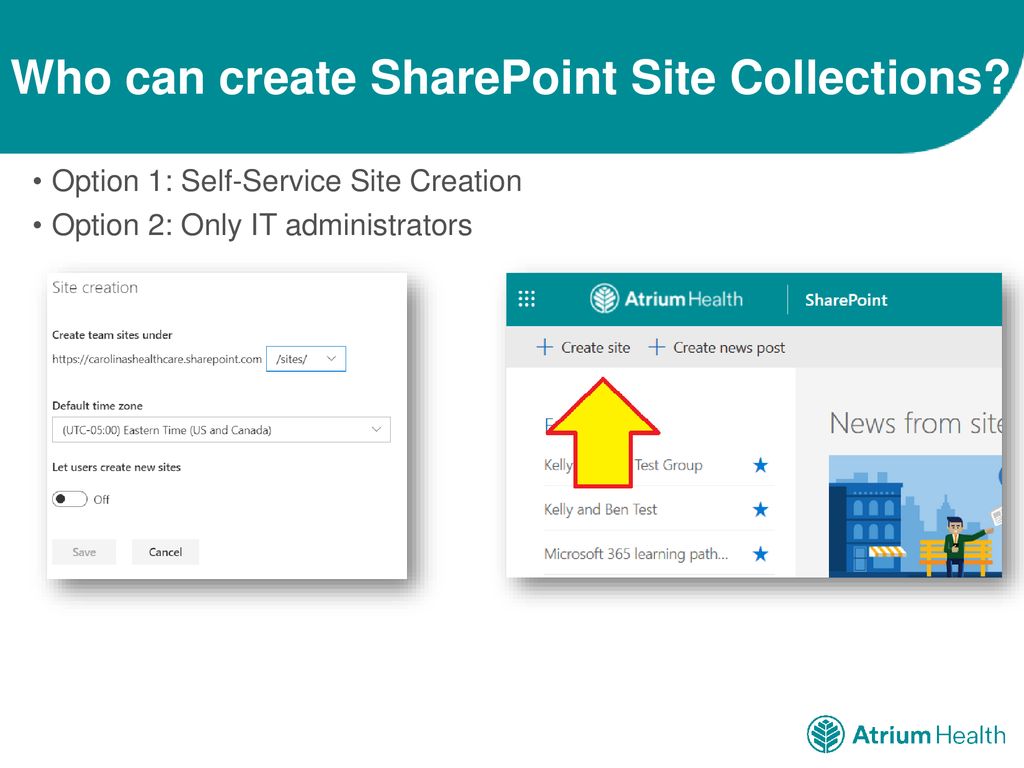
Task: Expand the Default time zone dropdown
Action: coord(221,430)
